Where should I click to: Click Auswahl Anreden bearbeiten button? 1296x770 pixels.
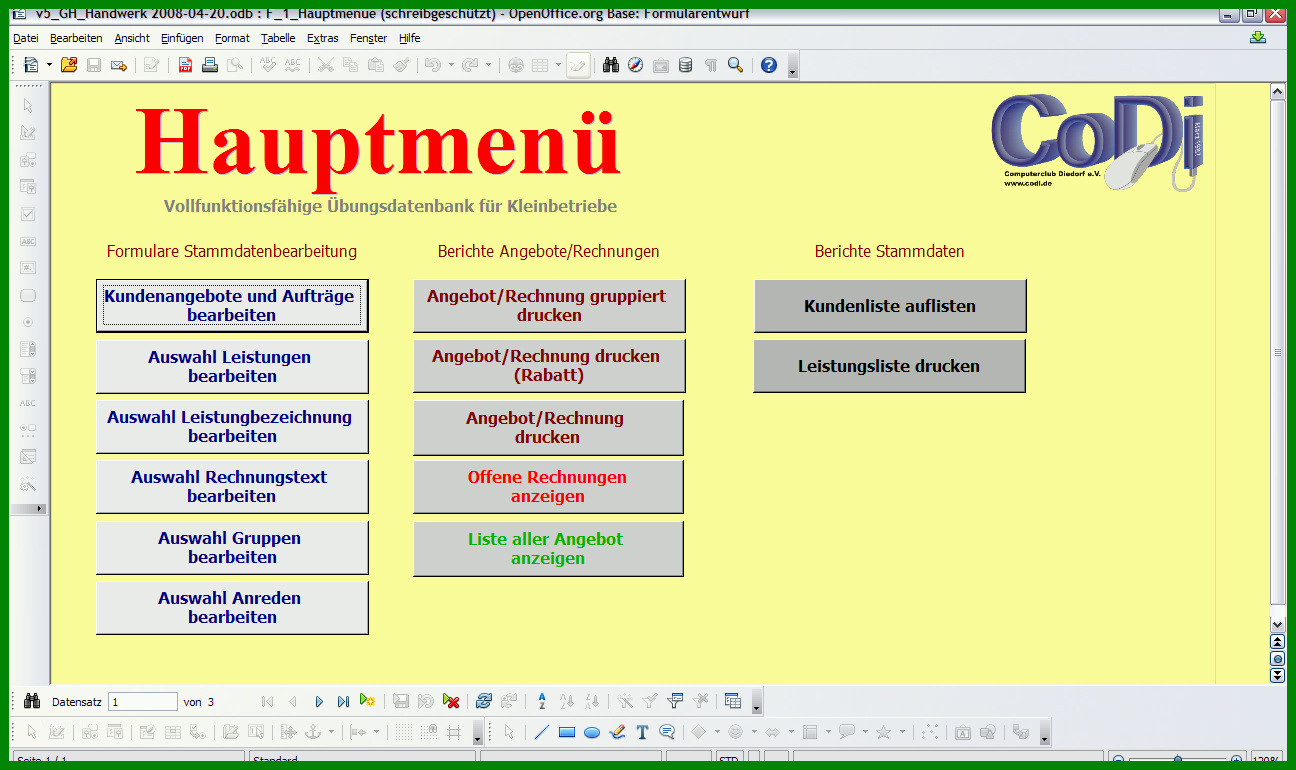pos(232,608)
